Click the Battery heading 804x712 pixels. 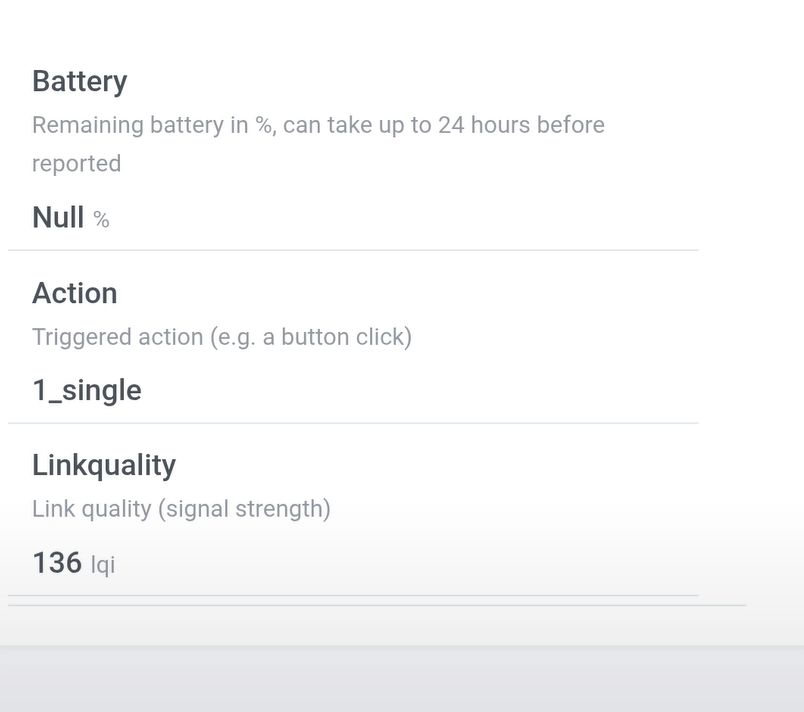(80, 81)
